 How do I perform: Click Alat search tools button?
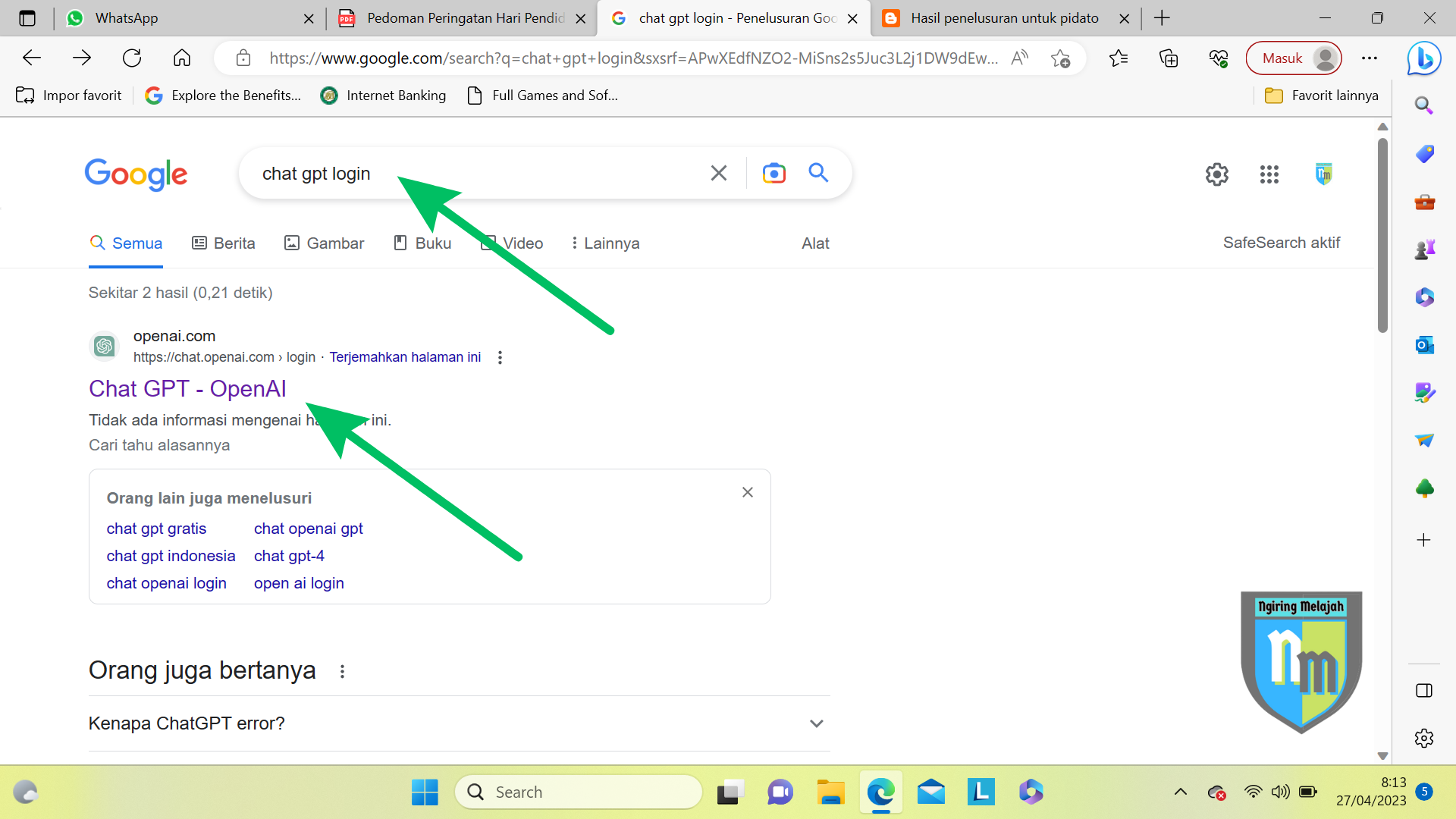pyautogui.click(x=816, y=242)
